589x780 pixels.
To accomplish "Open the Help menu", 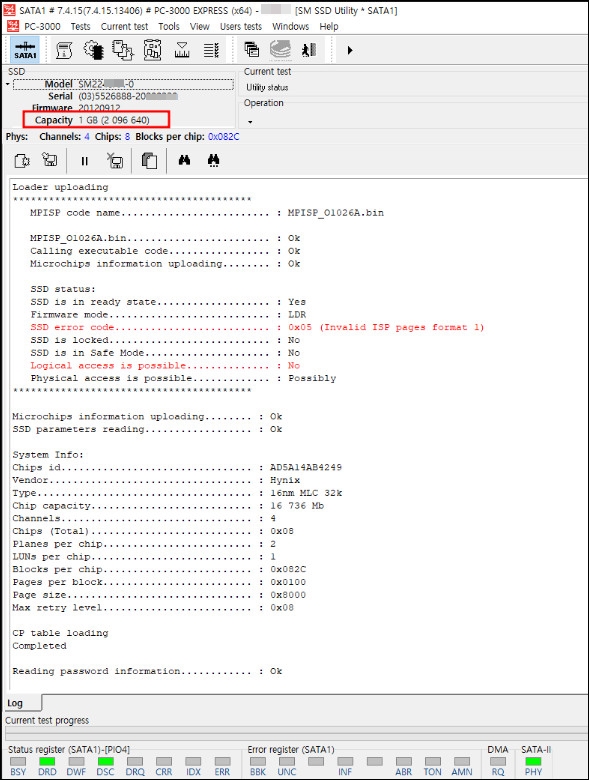I will tap(329, 26).
